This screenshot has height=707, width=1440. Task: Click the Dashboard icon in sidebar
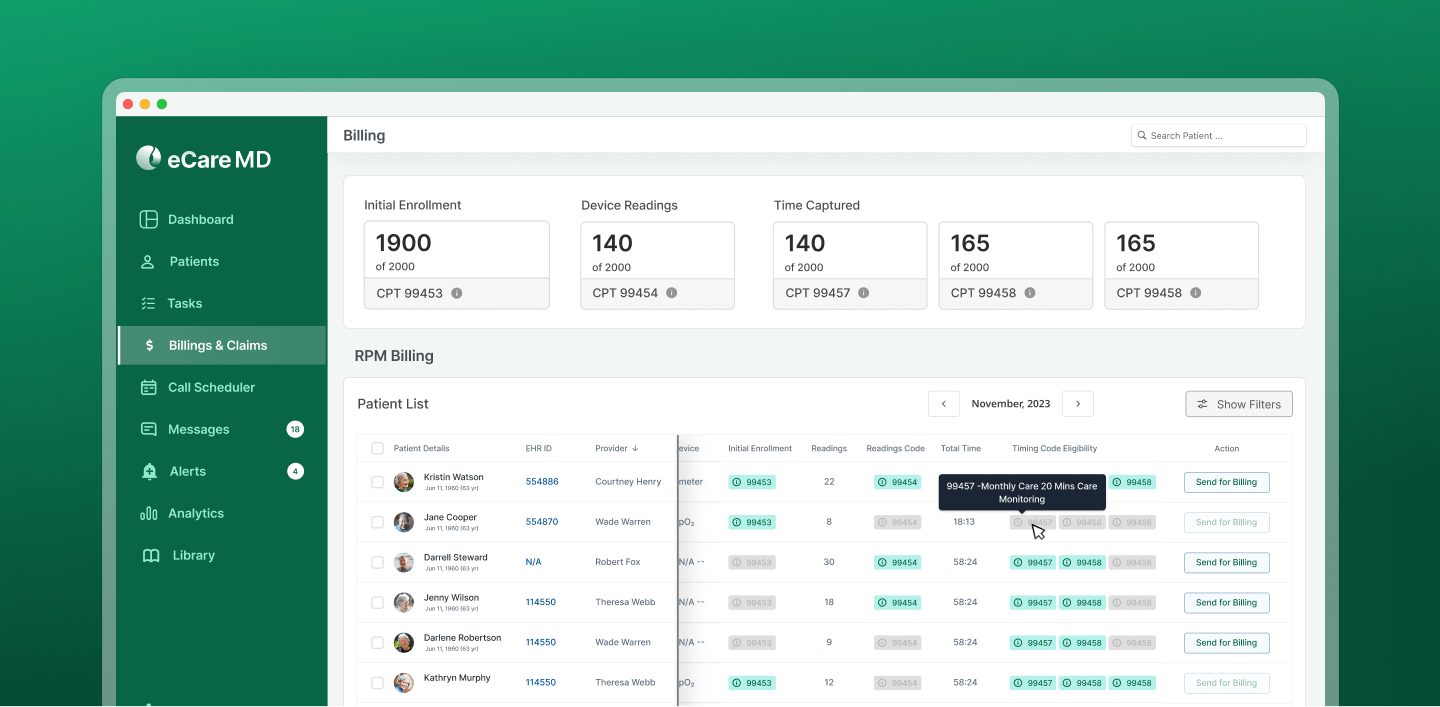(x=149, y=220)
